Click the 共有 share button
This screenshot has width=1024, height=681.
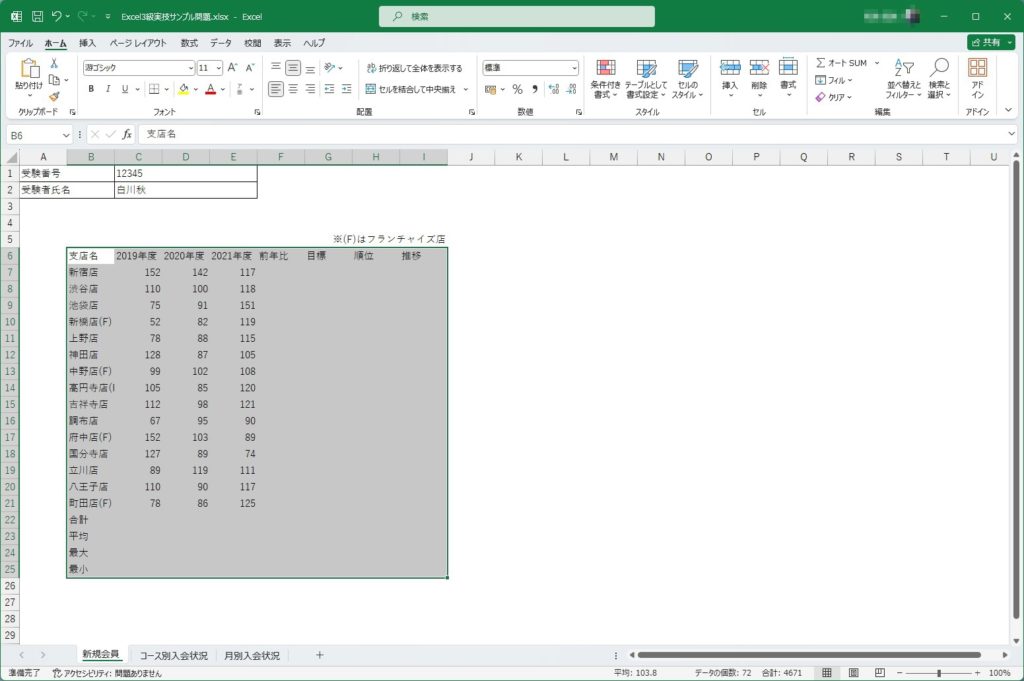tap(990, 43)
